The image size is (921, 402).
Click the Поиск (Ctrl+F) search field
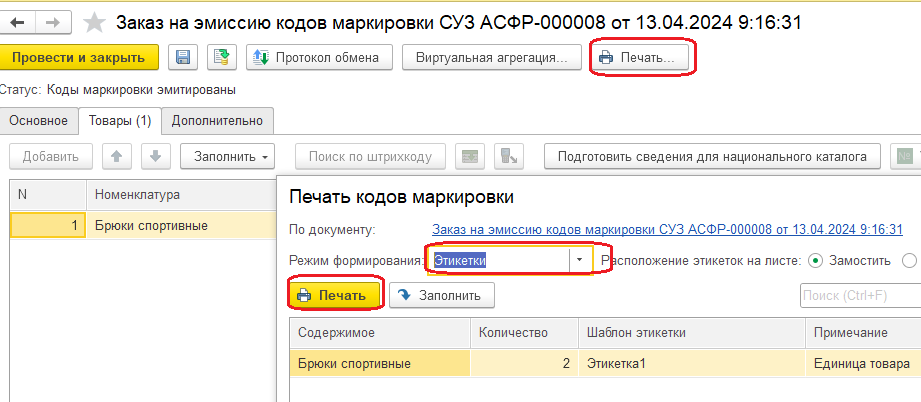click(861, 295)
